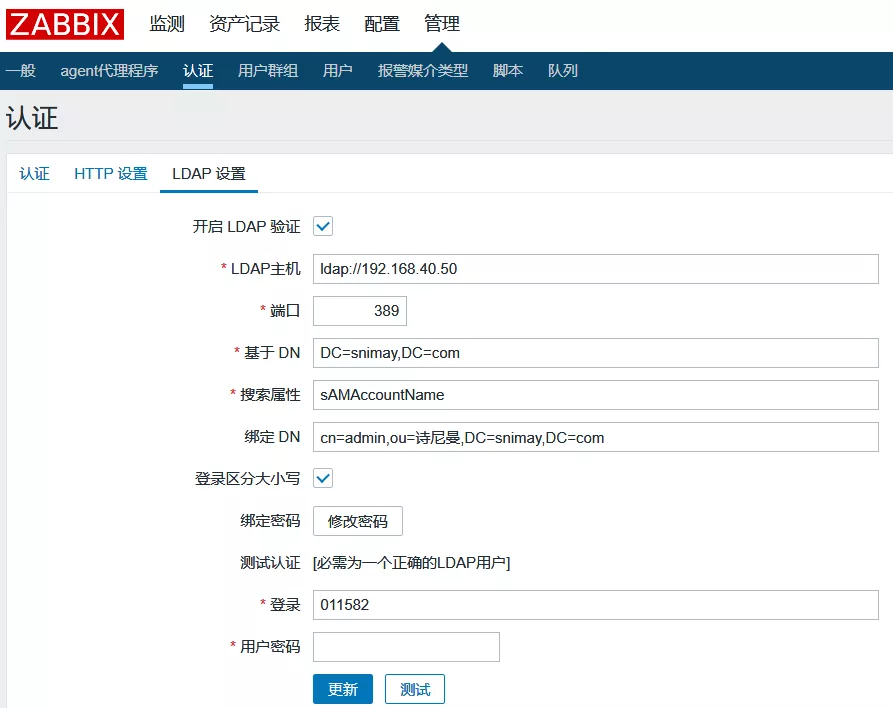Click the 用户密码 input field

tap(406, 647)
